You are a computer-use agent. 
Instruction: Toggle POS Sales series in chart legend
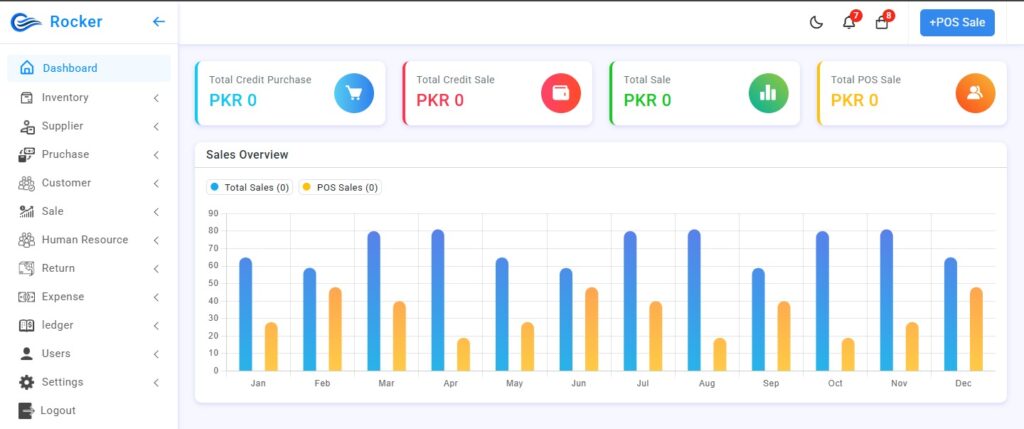click(340, 187)
